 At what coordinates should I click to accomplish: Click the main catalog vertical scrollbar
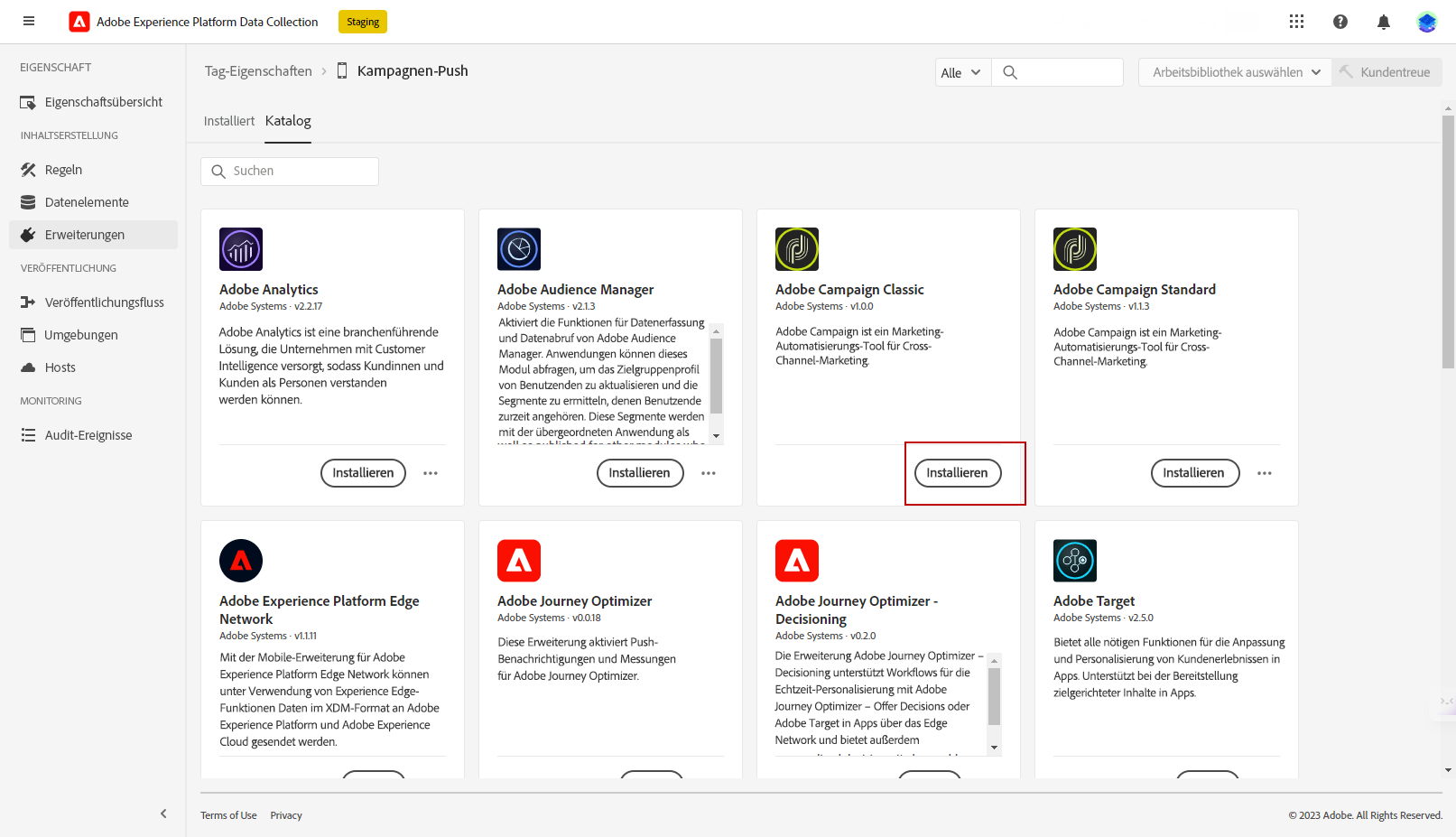point(1448,242)
